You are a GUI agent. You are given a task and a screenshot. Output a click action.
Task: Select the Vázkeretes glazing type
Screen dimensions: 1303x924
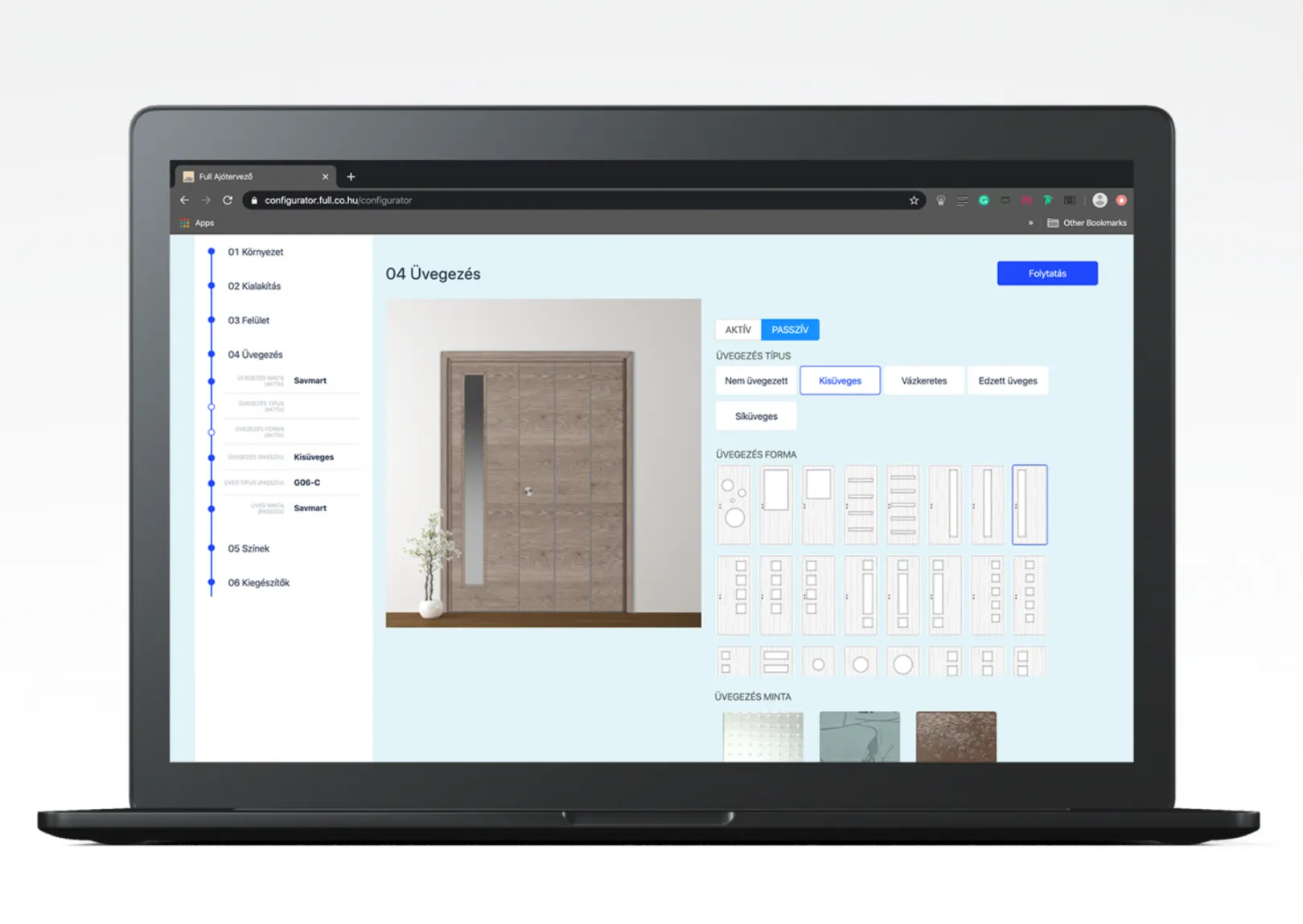point(923,381)
